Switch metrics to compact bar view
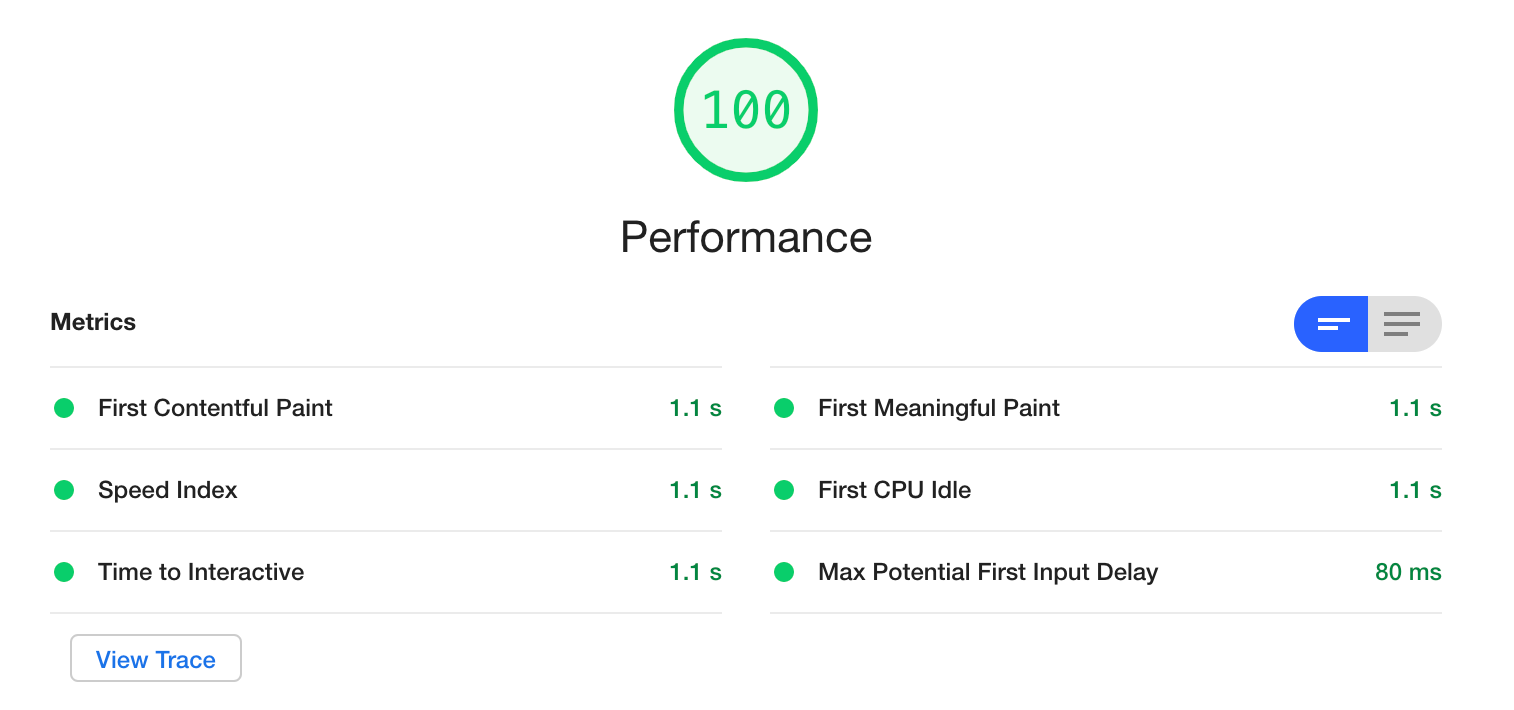The image size is (1514, 710). pos(1332,324)
